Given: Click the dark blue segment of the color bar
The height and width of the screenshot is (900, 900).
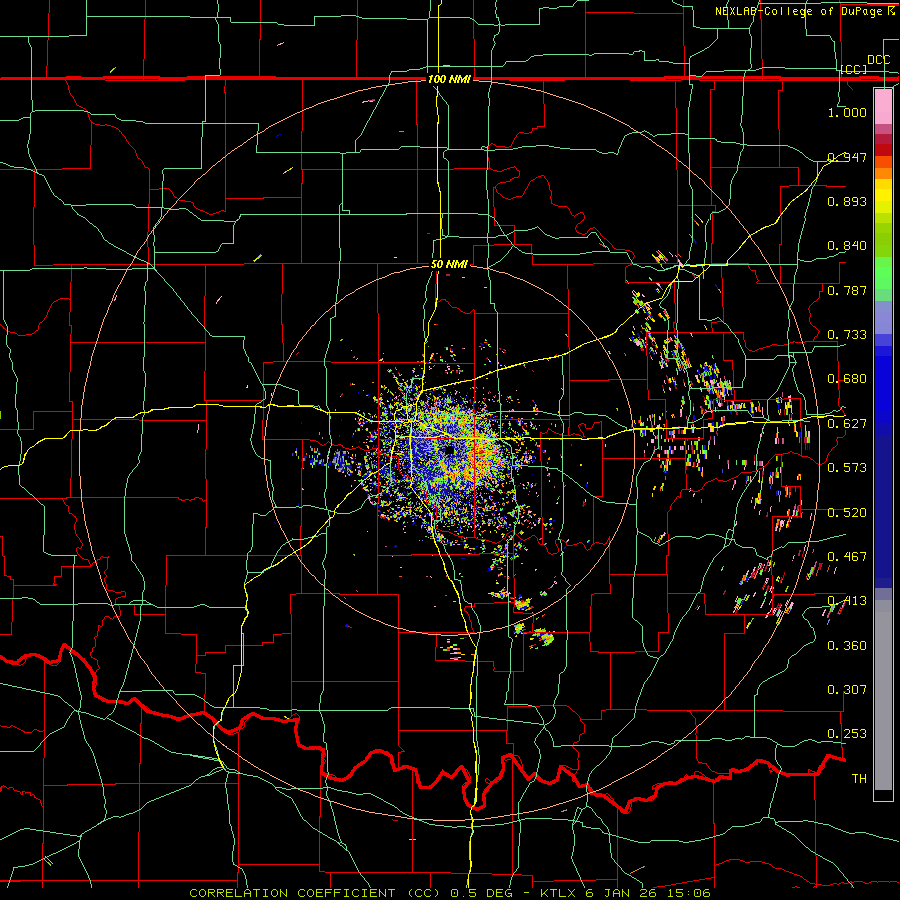Looking at the screenshot, I should point(883,511).
